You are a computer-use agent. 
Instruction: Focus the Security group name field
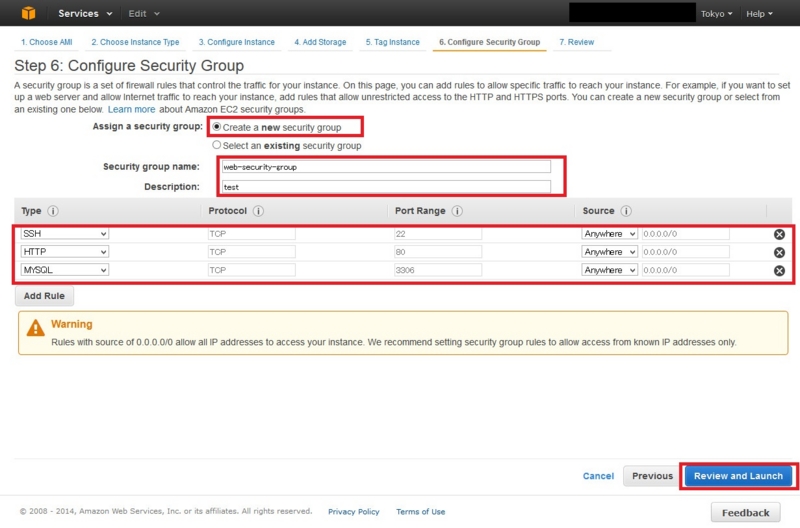pyautogui.click(x=386, y=167)
